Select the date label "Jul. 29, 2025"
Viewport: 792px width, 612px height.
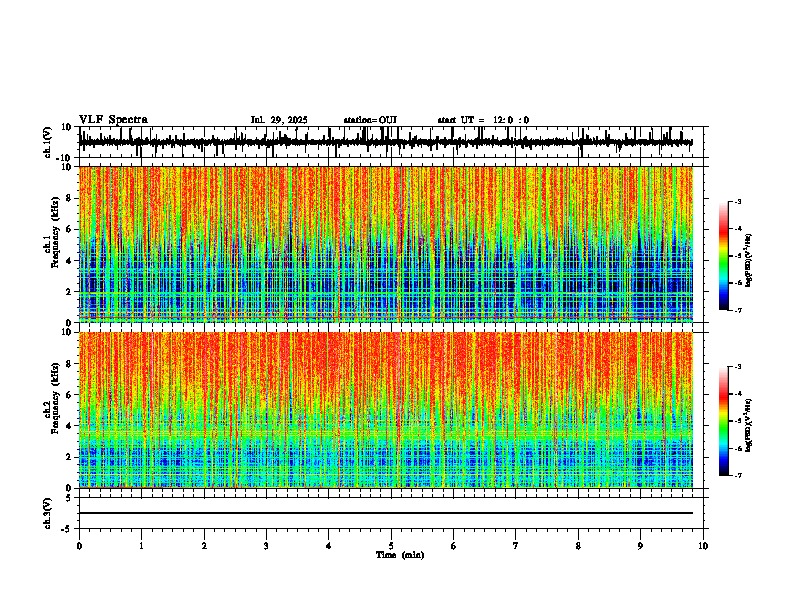[x=279, y=120]
